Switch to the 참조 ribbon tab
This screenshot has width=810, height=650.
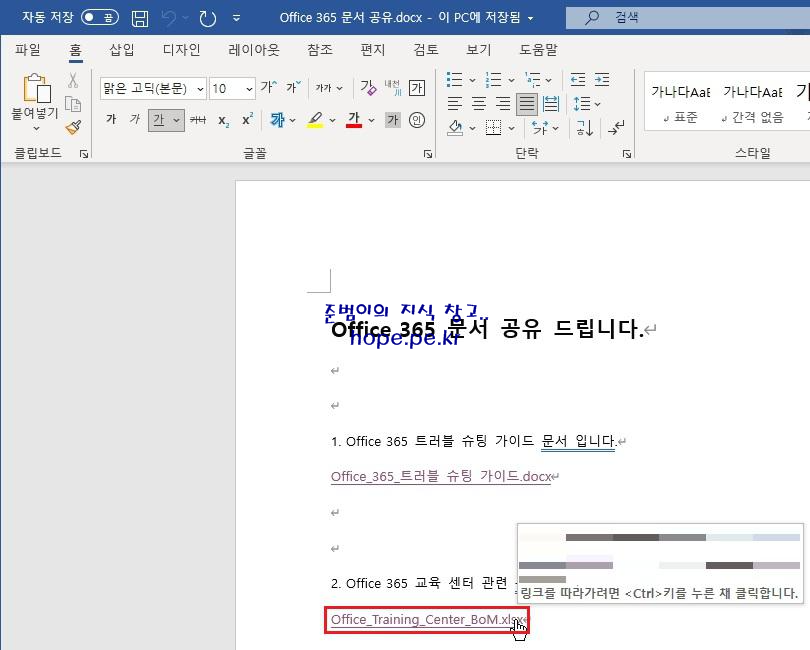click(320, 50)
